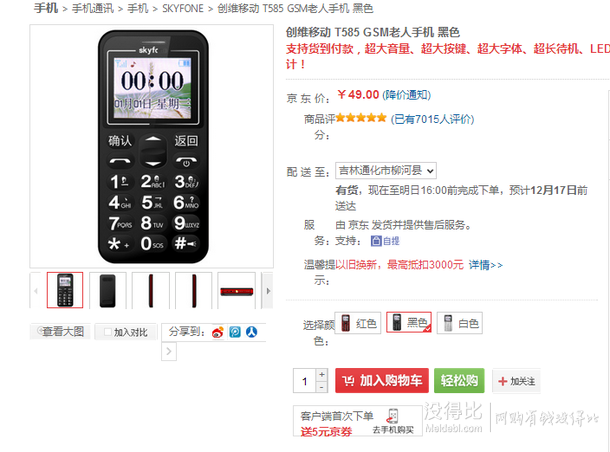This screenshot has height=452, width=610.
Task: Open the 降价通知 price alert link
Action: (x=407, y=95)
